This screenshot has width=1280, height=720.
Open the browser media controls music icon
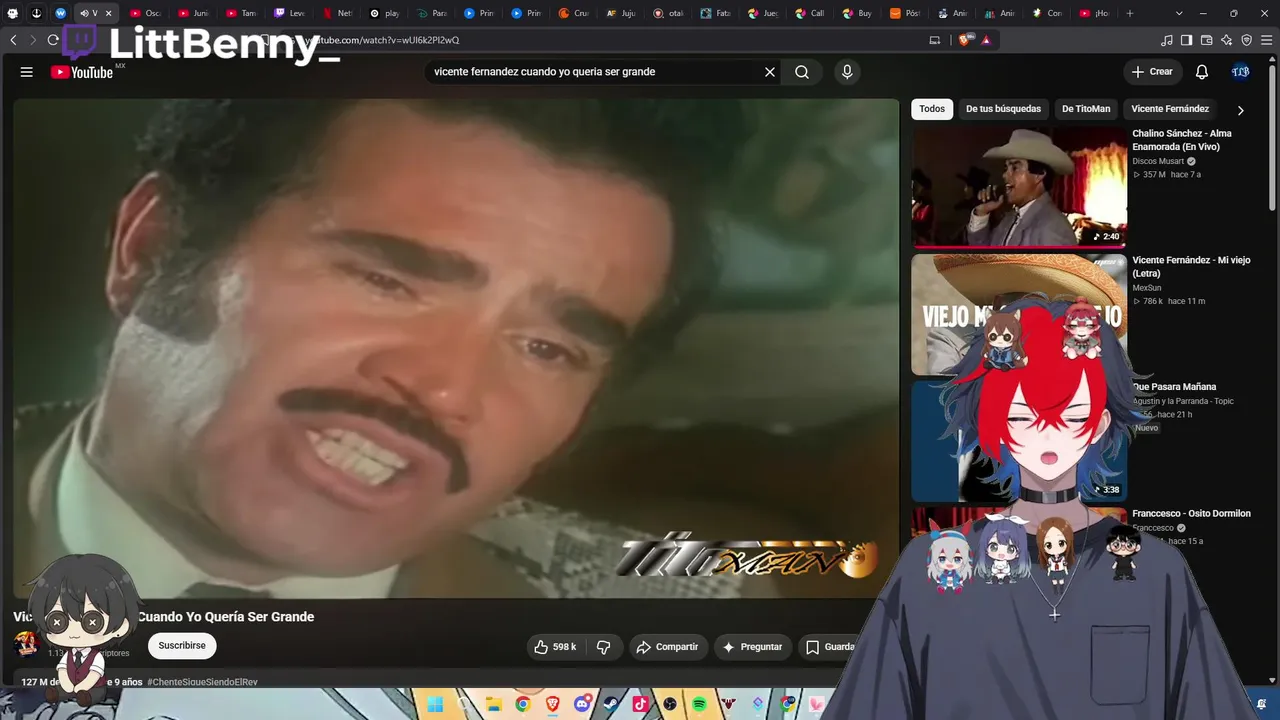(1167, 40)
